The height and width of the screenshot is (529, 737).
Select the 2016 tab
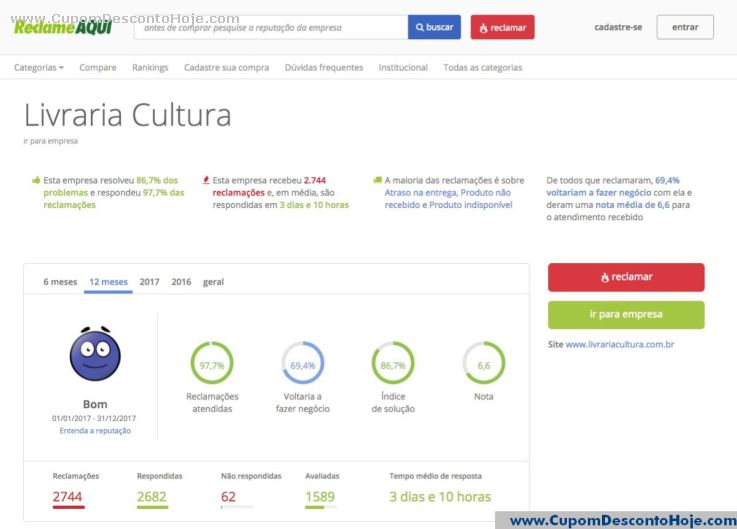pos(181,282)
